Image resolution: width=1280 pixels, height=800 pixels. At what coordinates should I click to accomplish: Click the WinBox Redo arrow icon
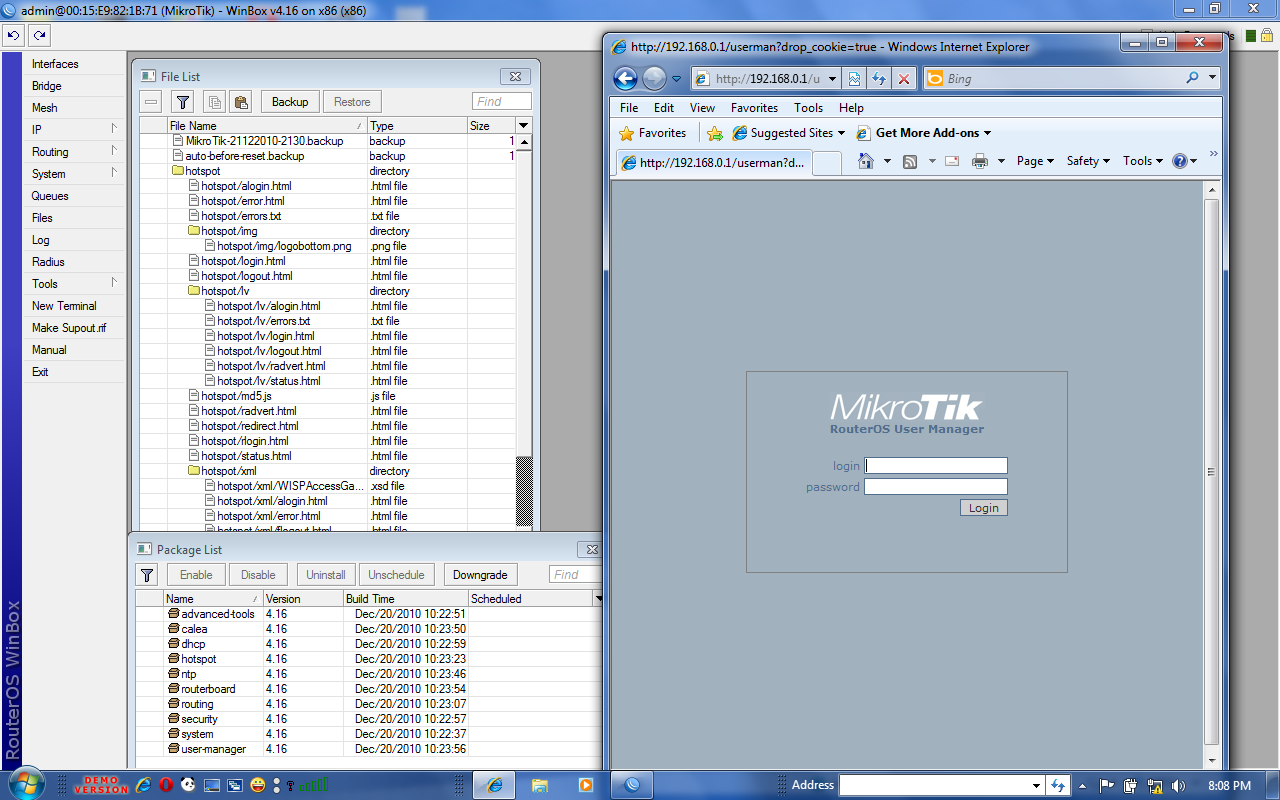[x=38, y=35]
